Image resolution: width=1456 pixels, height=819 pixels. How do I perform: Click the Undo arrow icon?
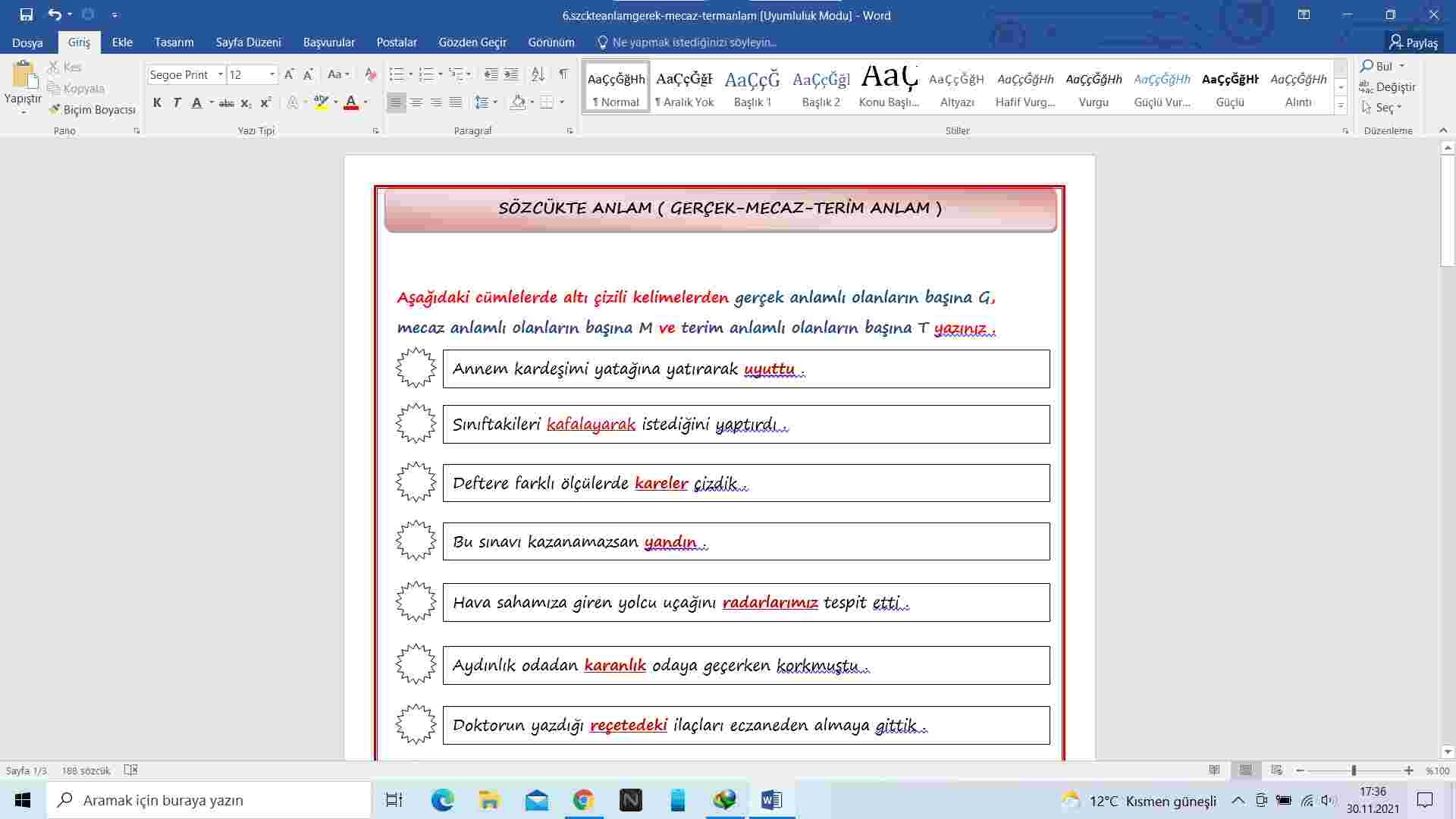coord(55,14)
